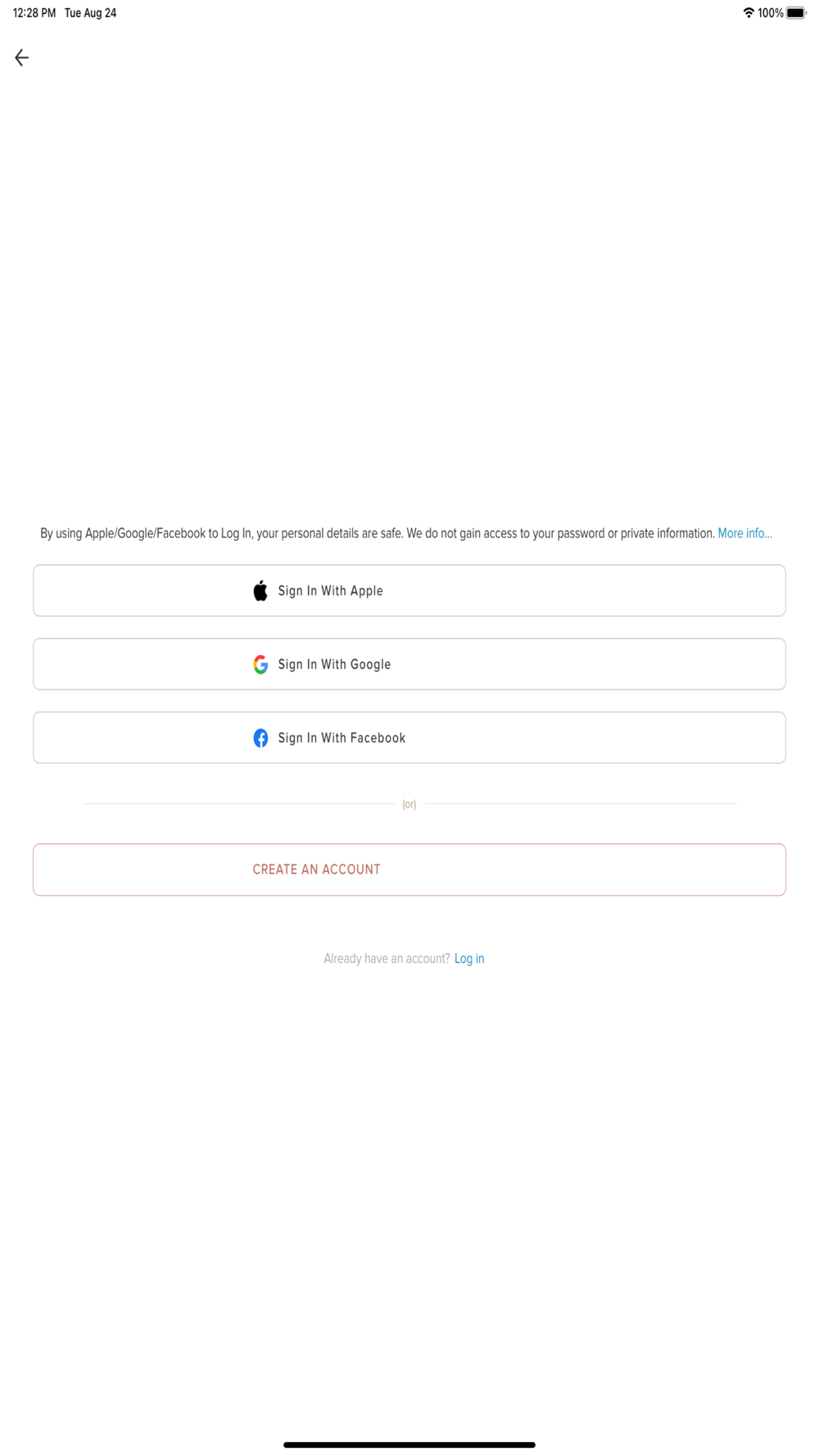This screenshot has height=1456, width=819.
Task: Open the More info... link
Action: (744, 533)
